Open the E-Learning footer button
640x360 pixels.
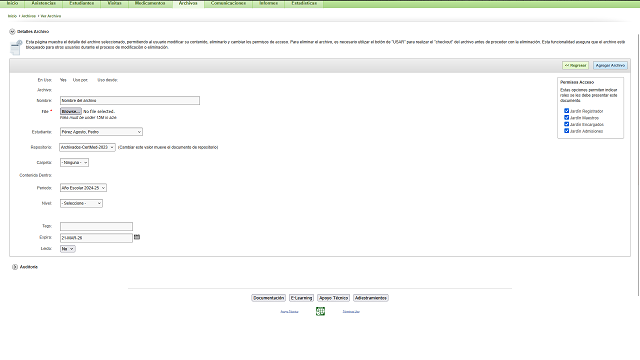point(301,298)
